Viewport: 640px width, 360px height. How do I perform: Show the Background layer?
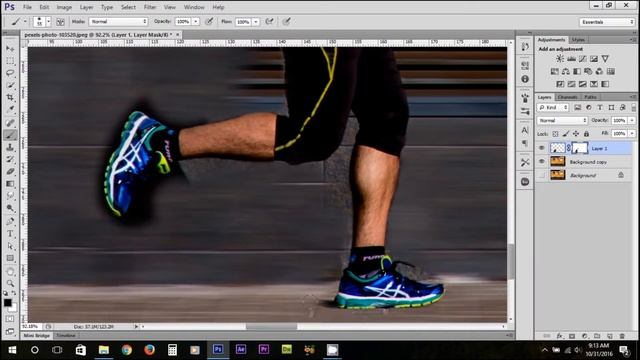(x=542, y=175)
